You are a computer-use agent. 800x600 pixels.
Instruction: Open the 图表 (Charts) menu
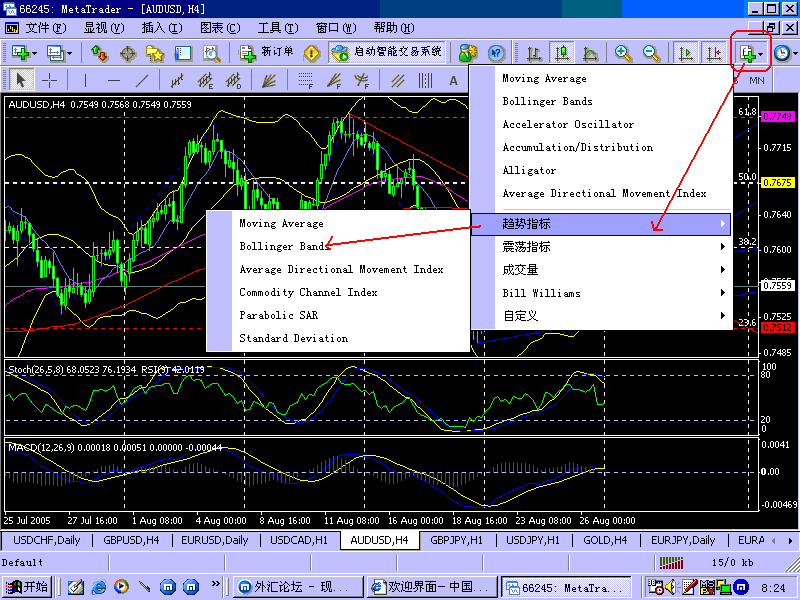(x=219, y=27)
